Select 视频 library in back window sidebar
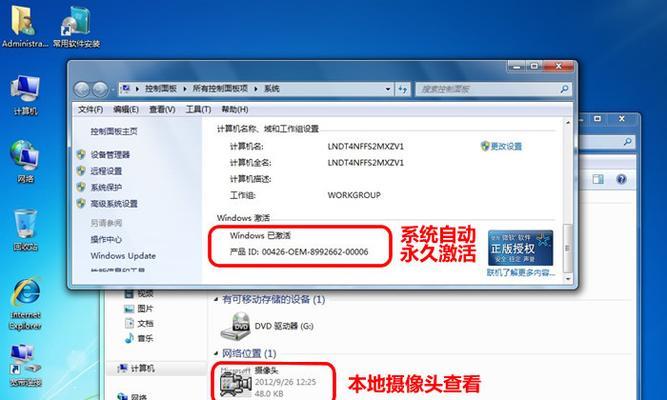 pyautogui.click(x=139, y=293)
